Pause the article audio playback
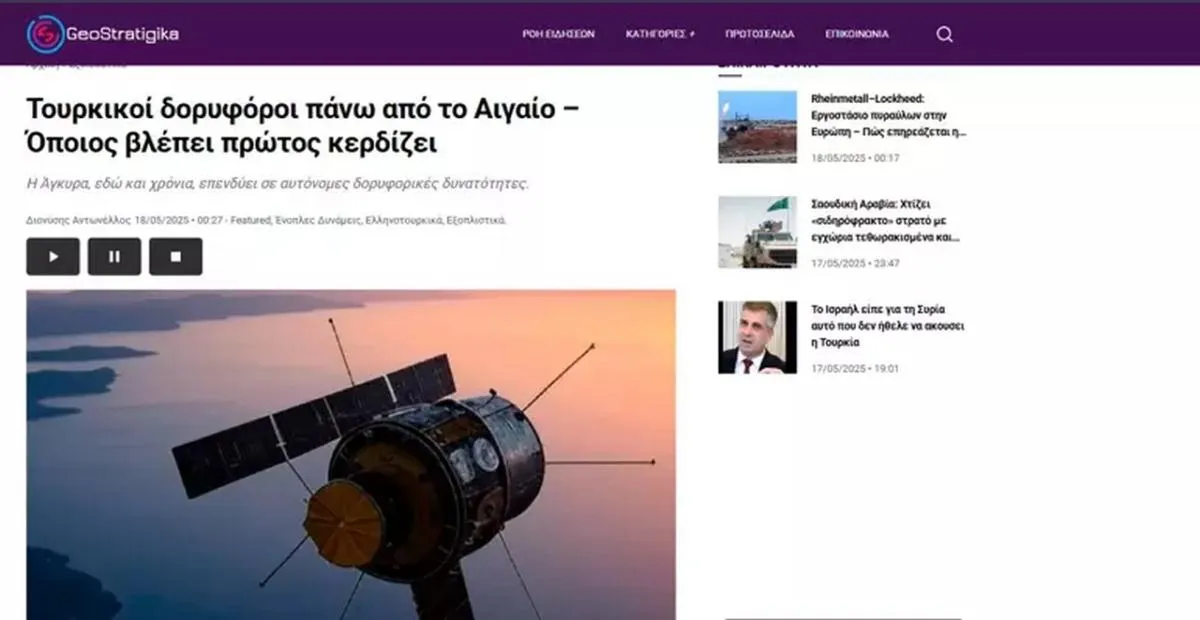Image resolution: width=1200 pixels, height=620 pixels. click(x=114, y=257)
